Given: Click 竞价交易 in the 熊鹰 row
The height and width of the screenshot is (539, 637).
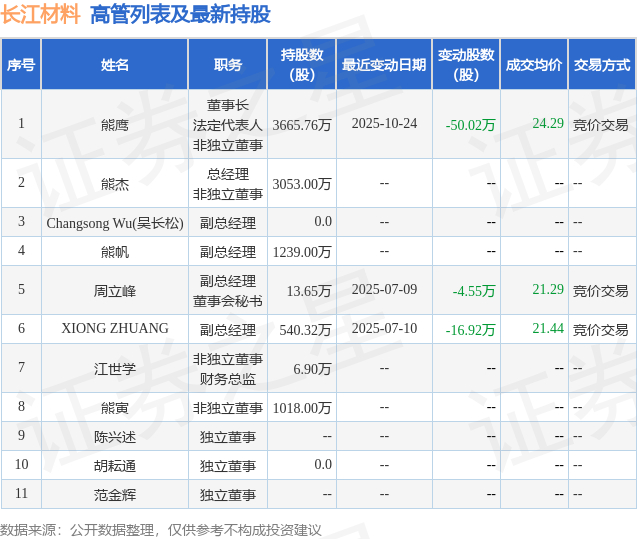Looking at the screenshot, I should point(600,125).
